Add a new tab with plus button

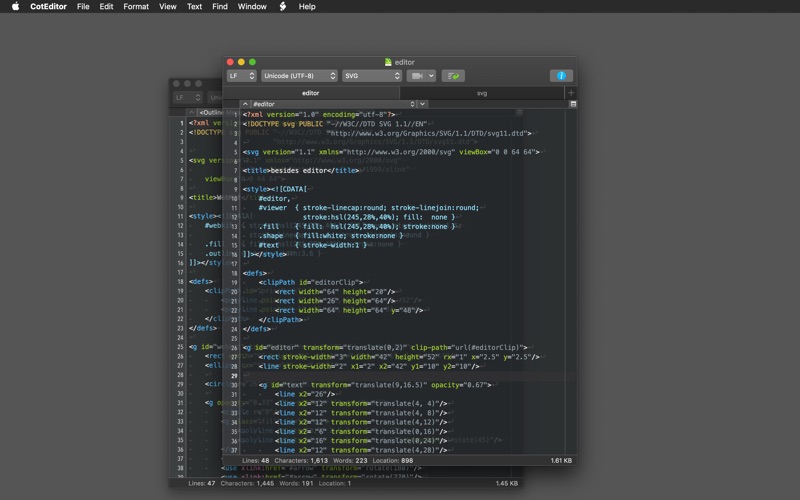(570, 93)
